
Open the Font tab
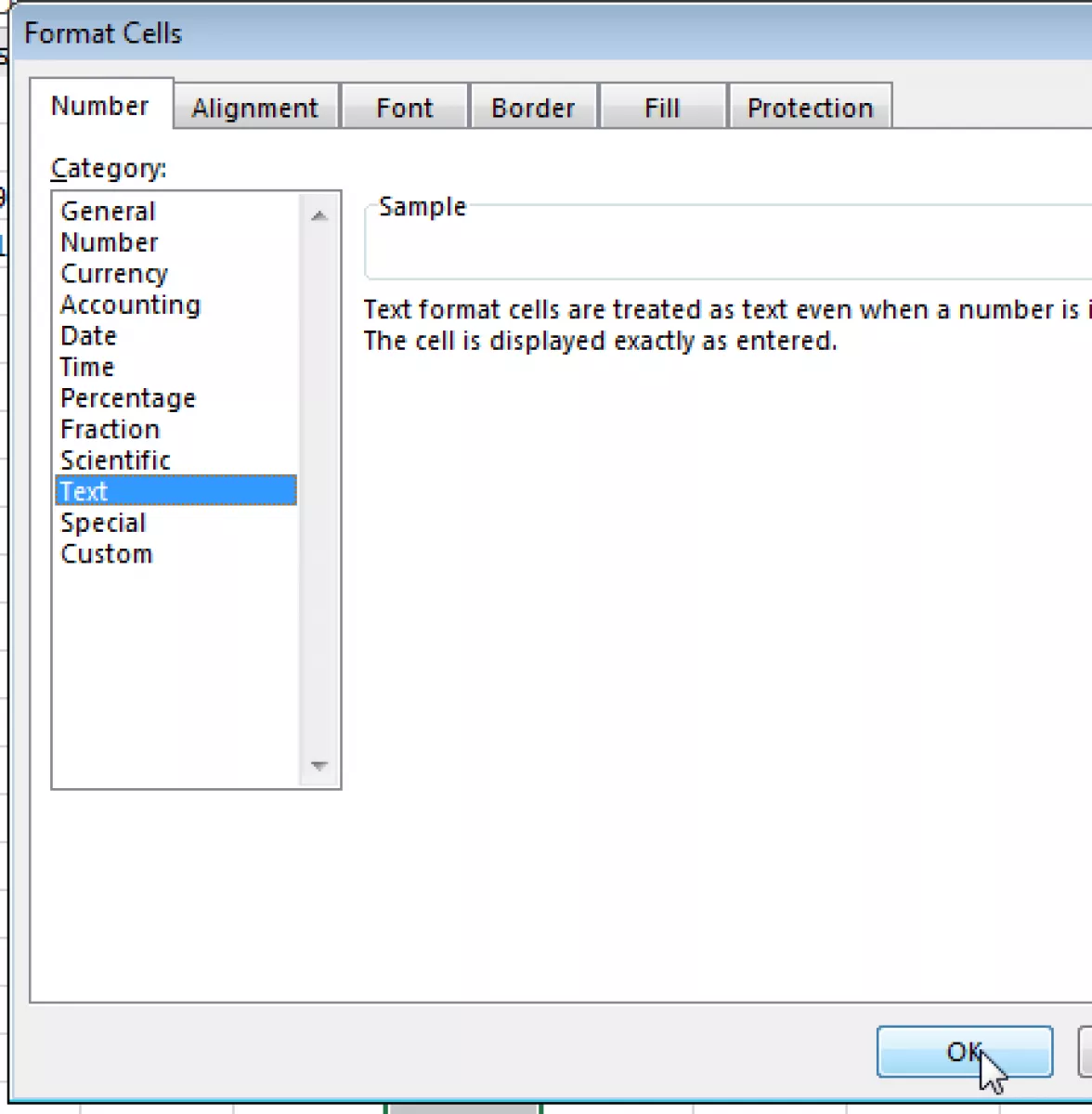tap(405, 108)
